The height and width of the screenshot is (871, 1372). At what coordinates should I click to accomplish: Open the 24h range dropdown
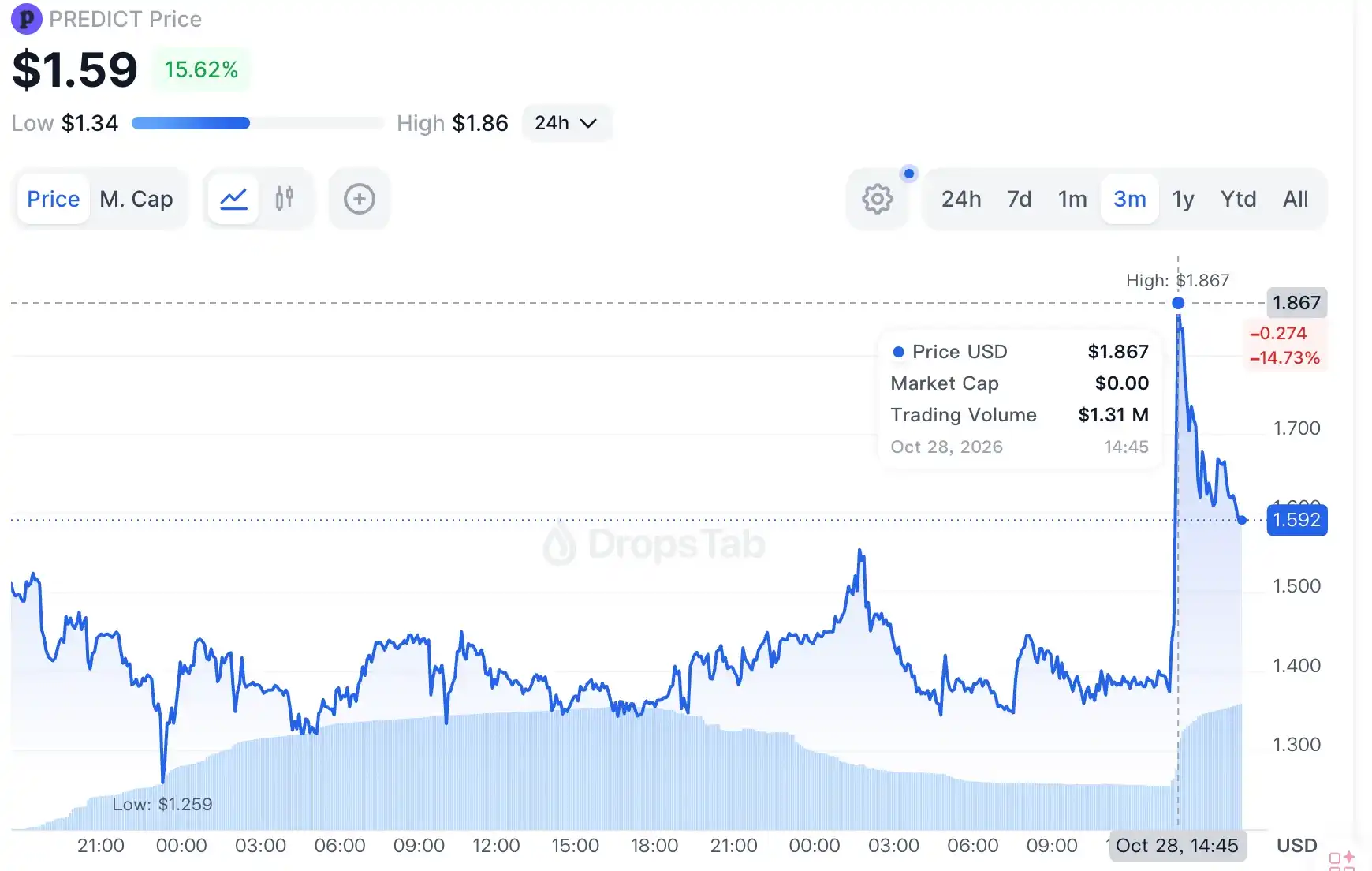pos(566,123)
